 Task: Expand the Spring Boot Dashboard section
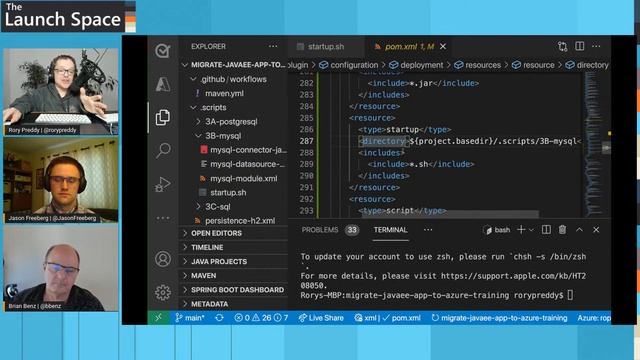pyautogui.click(x=234, y=290)
